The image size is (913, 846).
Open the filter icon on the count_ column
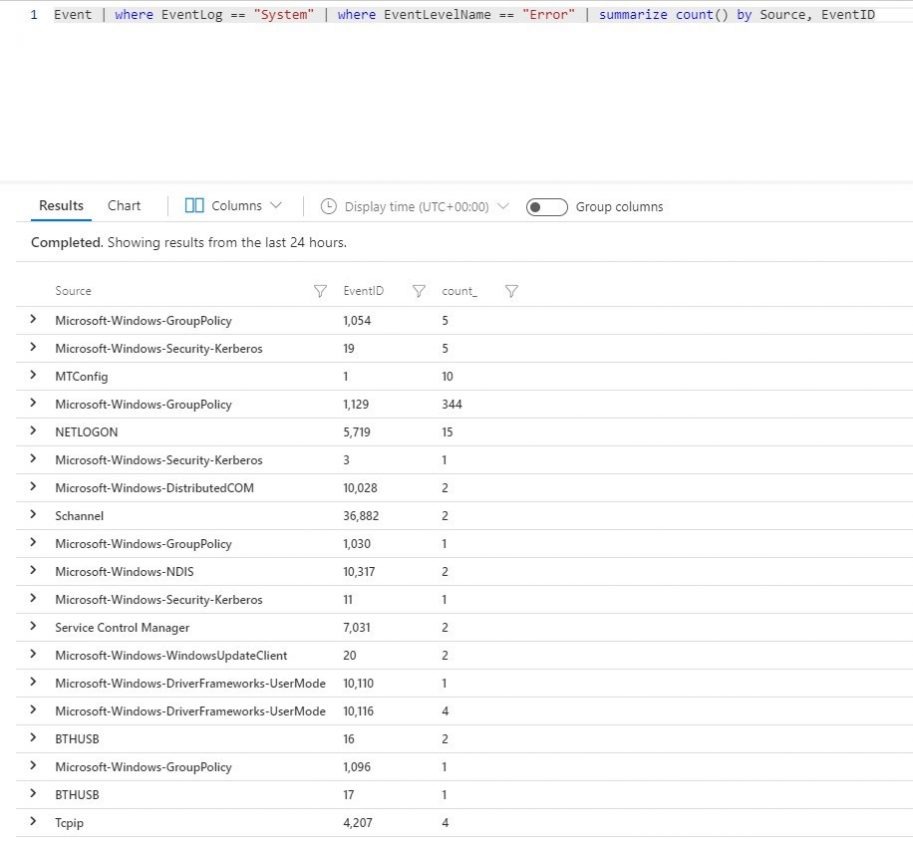pyautogui.click(x=511, y=291)
